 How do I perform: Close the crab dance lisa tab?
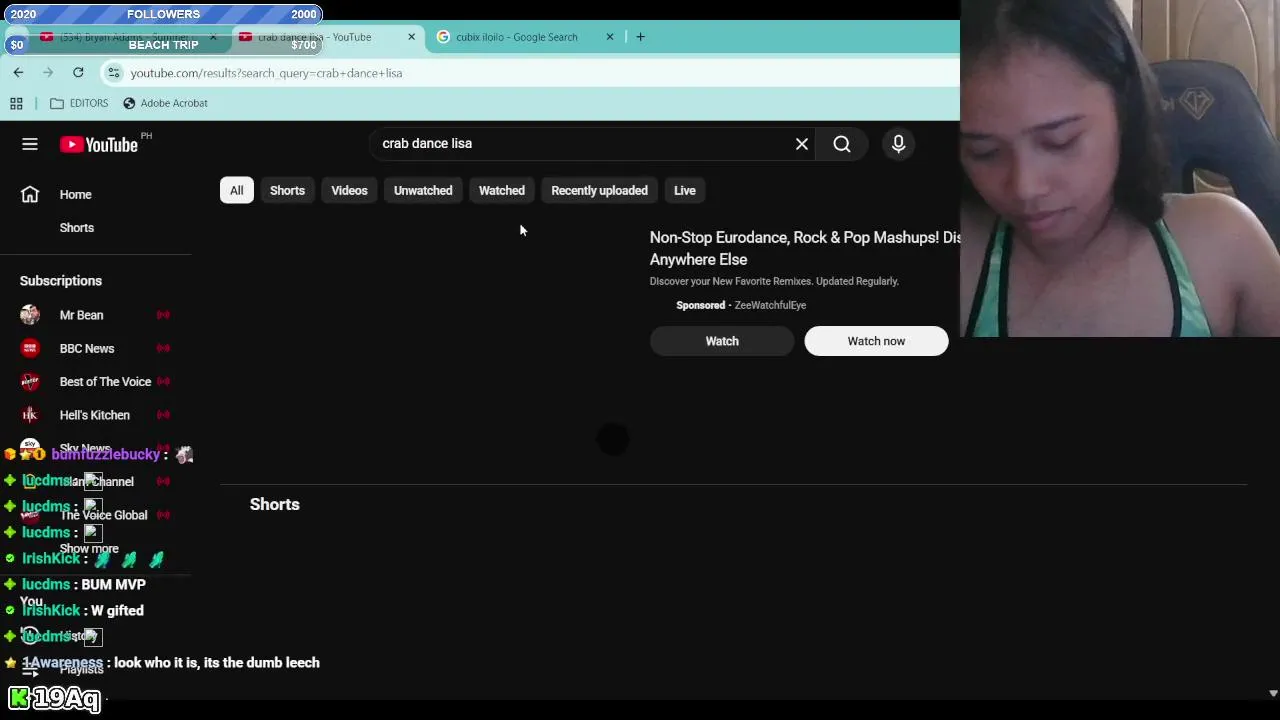[411, 37]
